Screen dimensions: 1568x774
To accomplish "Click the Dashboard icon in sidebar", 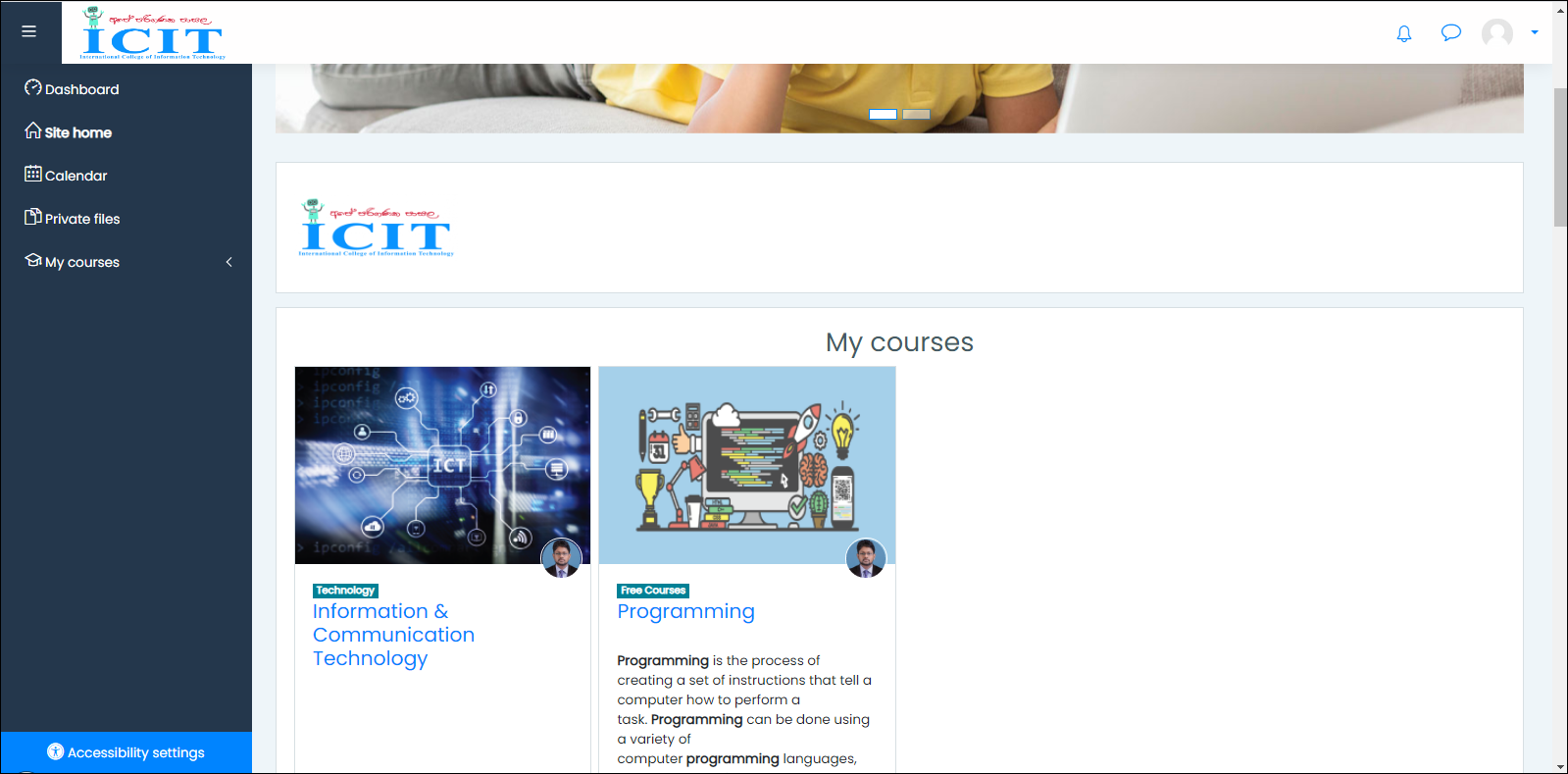I will [x=33, y=88].
